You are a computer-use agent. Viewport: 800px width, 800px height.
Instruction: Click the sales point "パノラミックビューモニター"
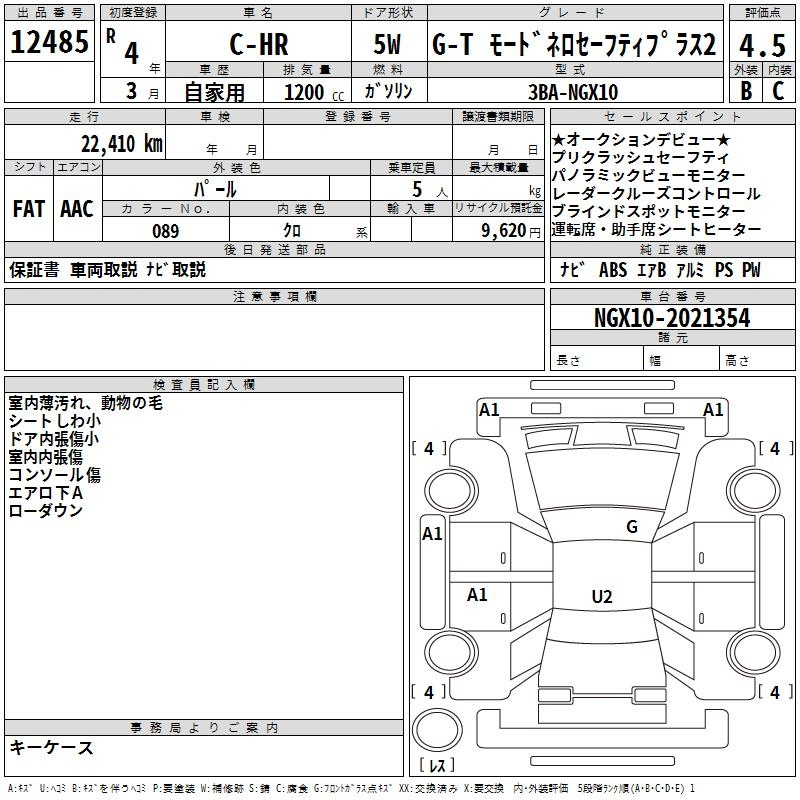(x=648, y=175)
